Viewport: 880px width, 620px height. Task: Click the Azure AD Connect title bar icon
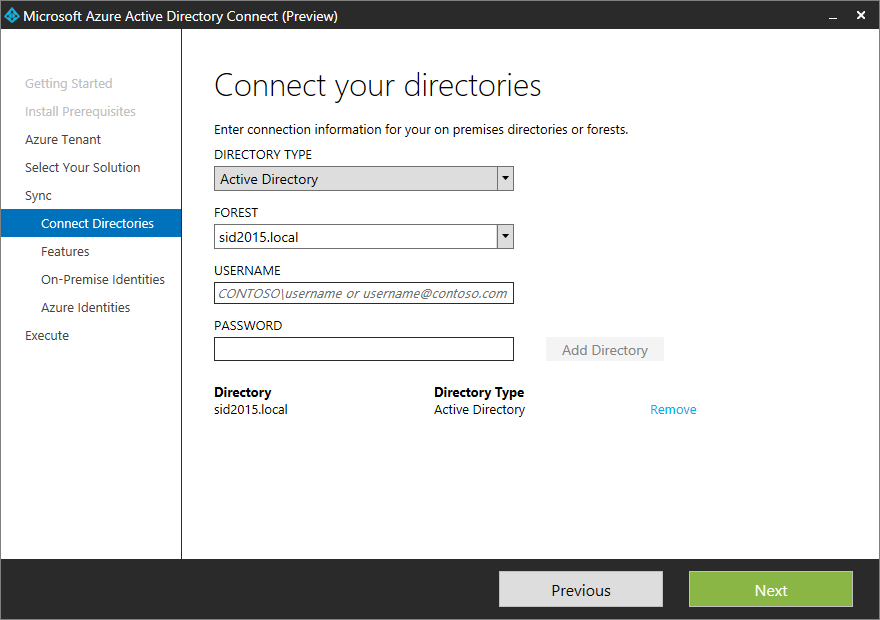(x=14, y=15)
